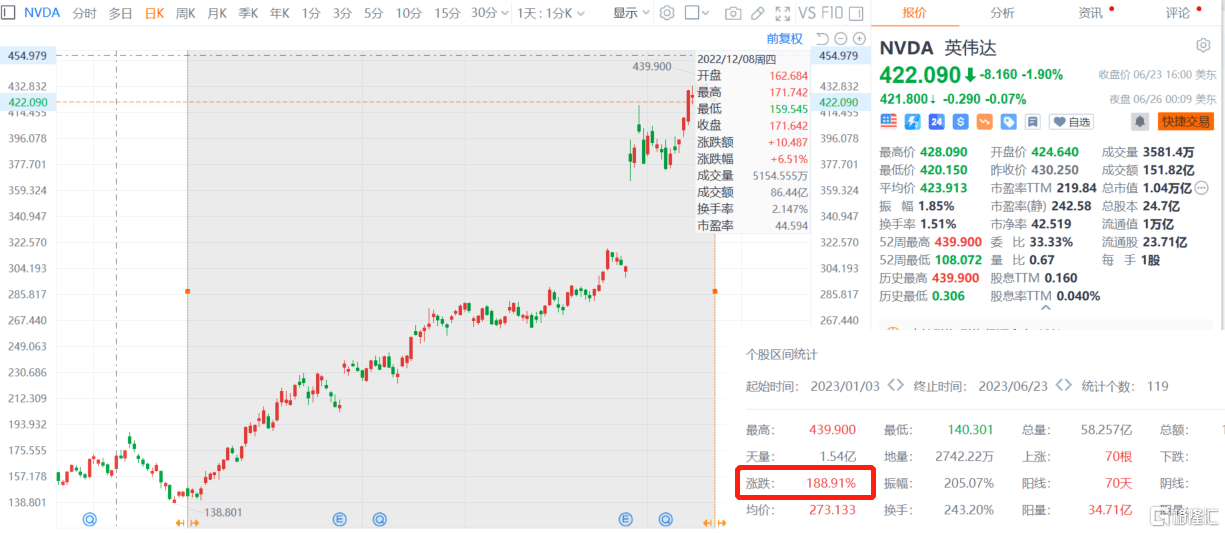Click tooltip 涨跌幅 +6.51% row
Viewport: 1225px width, 533px height.
tap(752, 158)
